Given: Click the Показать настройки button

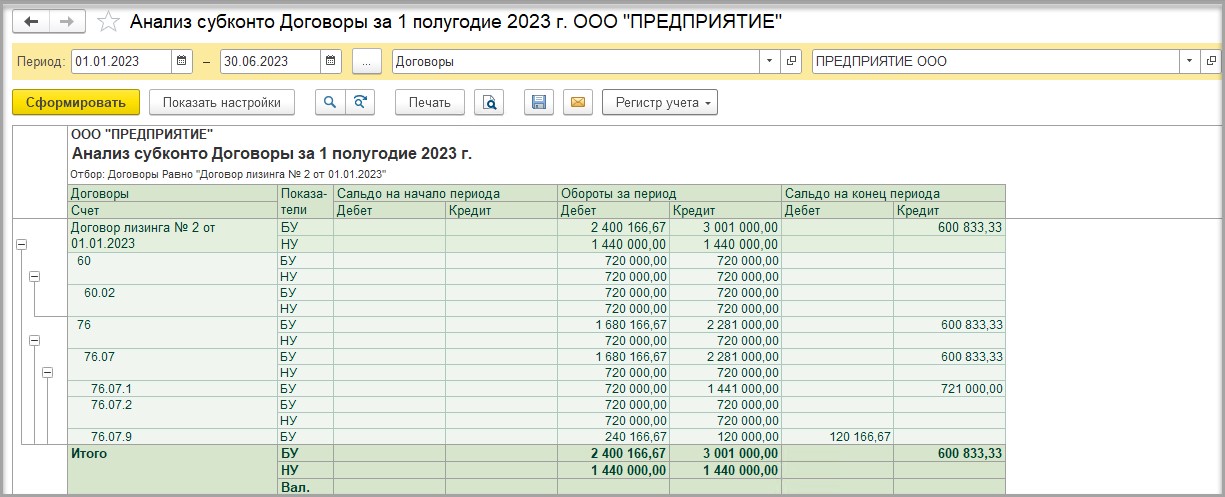Looking at the screenshot, I should [x=222, y=102].
